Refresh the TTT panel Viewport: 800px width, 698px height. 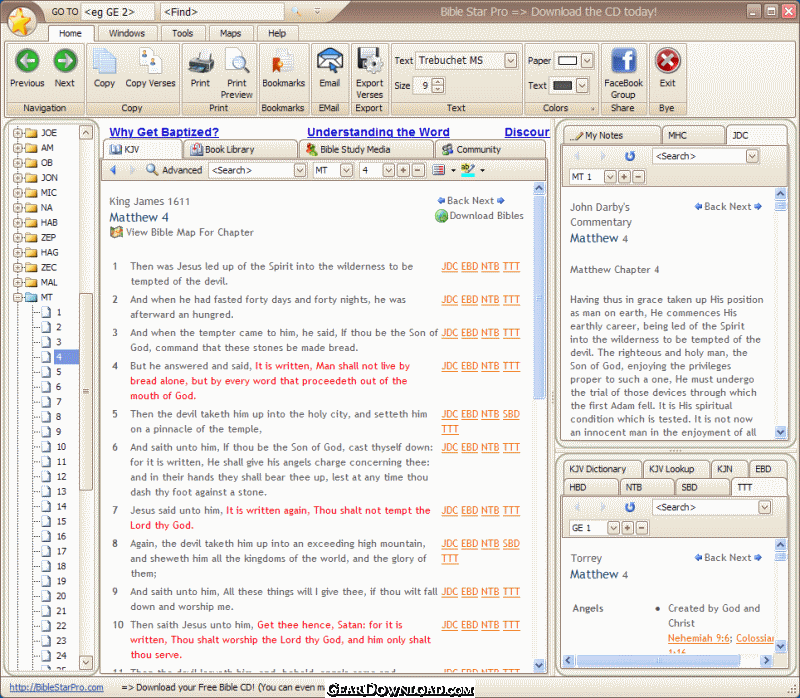click(630, 507)
